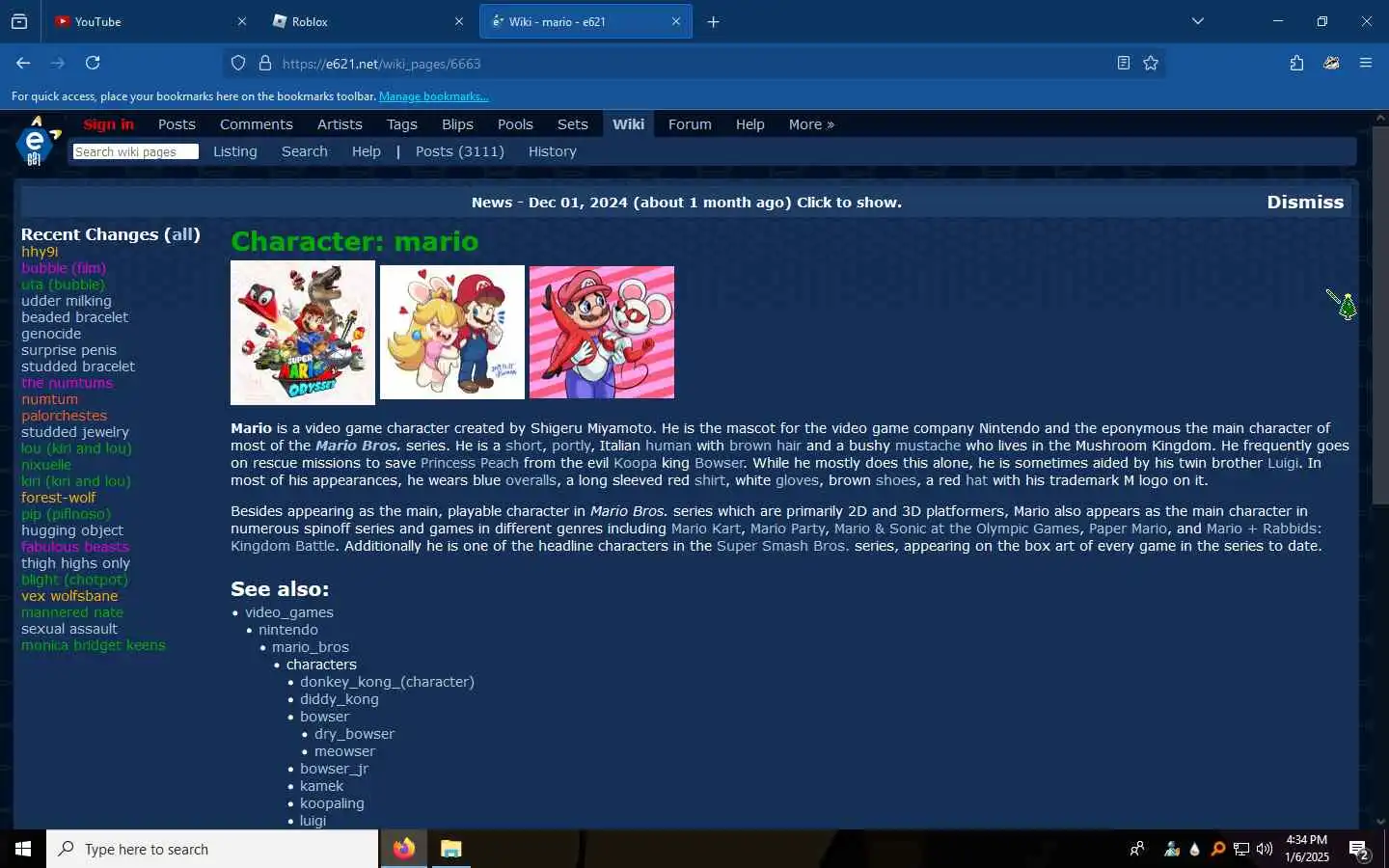Open 'forest-wolf' recent change
The width and height of the screenshot is (1389, 868).
tap(59, 498)
